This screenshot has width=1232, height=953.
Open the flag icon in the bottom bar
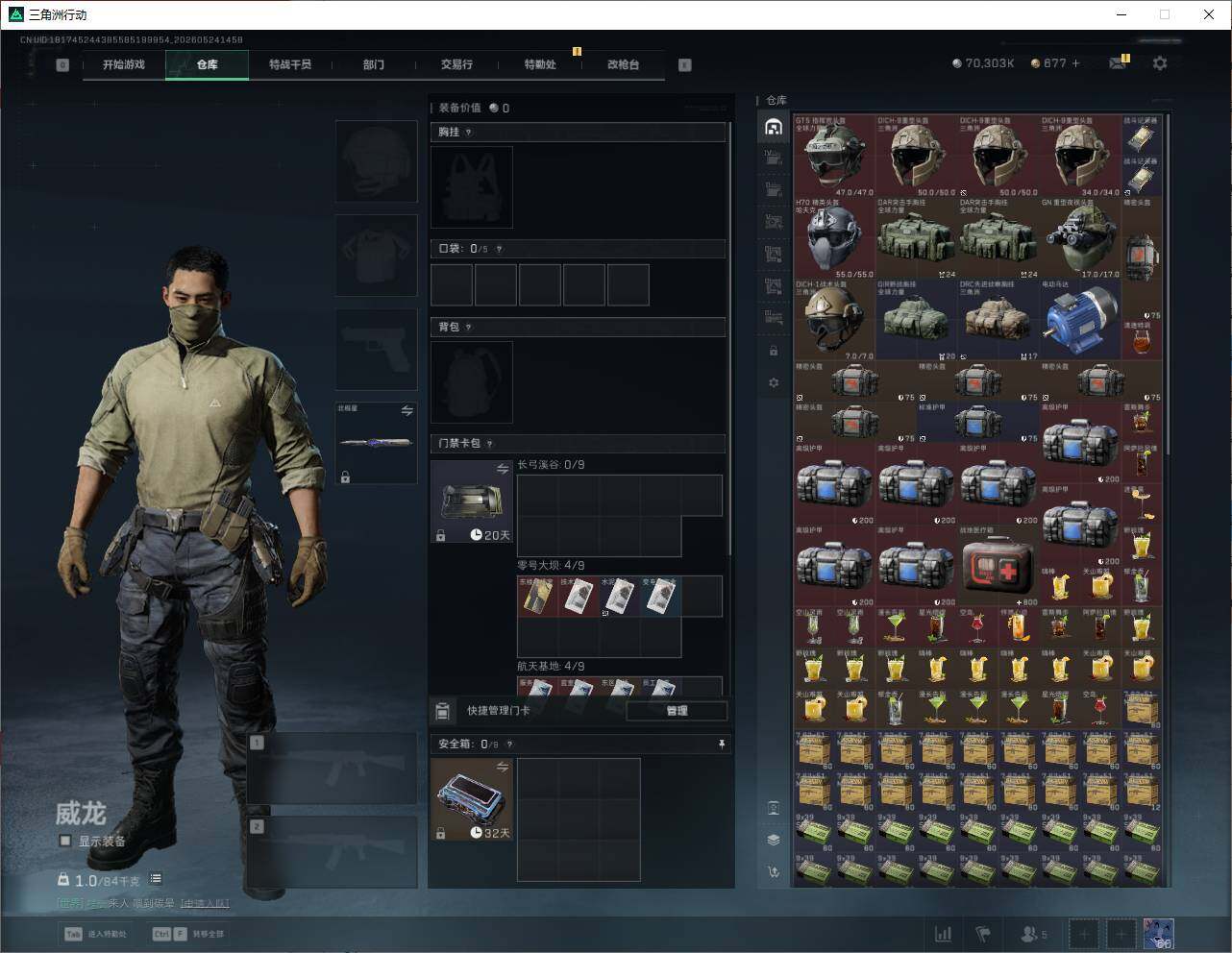click(x=983, y=934)
